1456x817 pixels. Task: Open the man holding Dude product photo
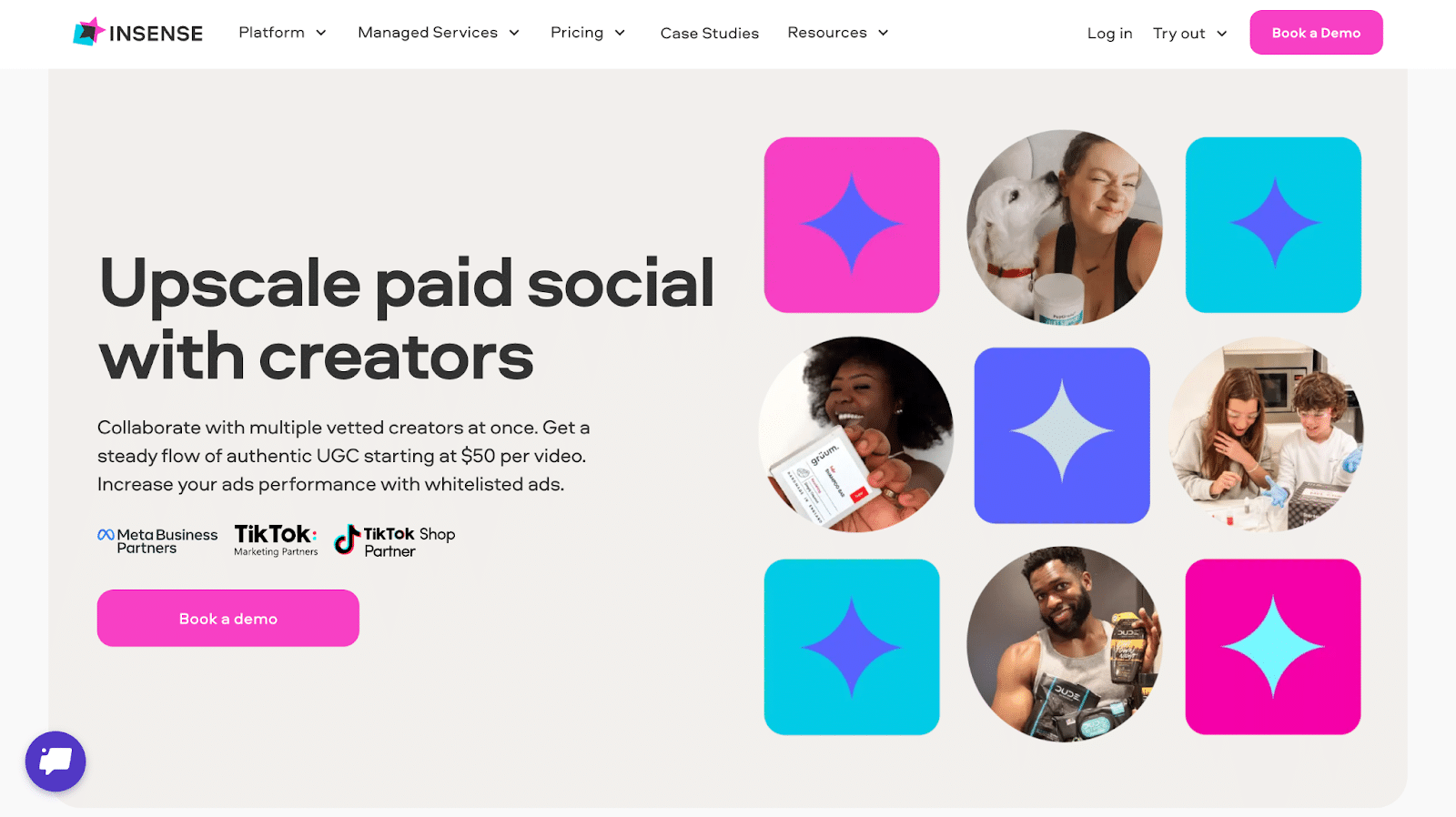1064,644
